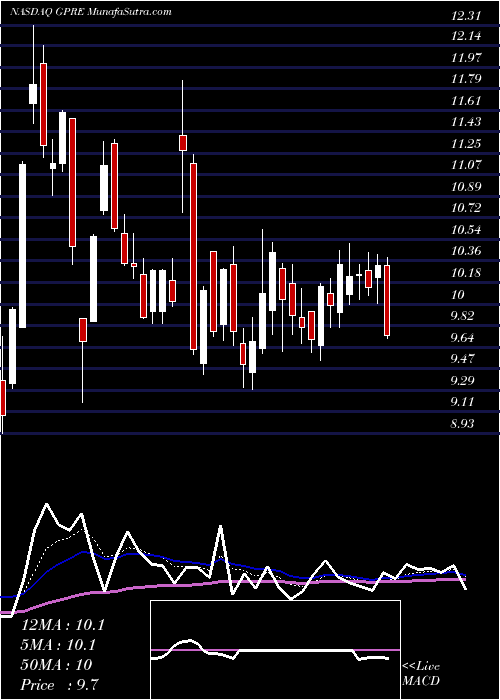Click the 10.36 price axis label
This screenshot has height=700, width=500.
tap(466, 251)
